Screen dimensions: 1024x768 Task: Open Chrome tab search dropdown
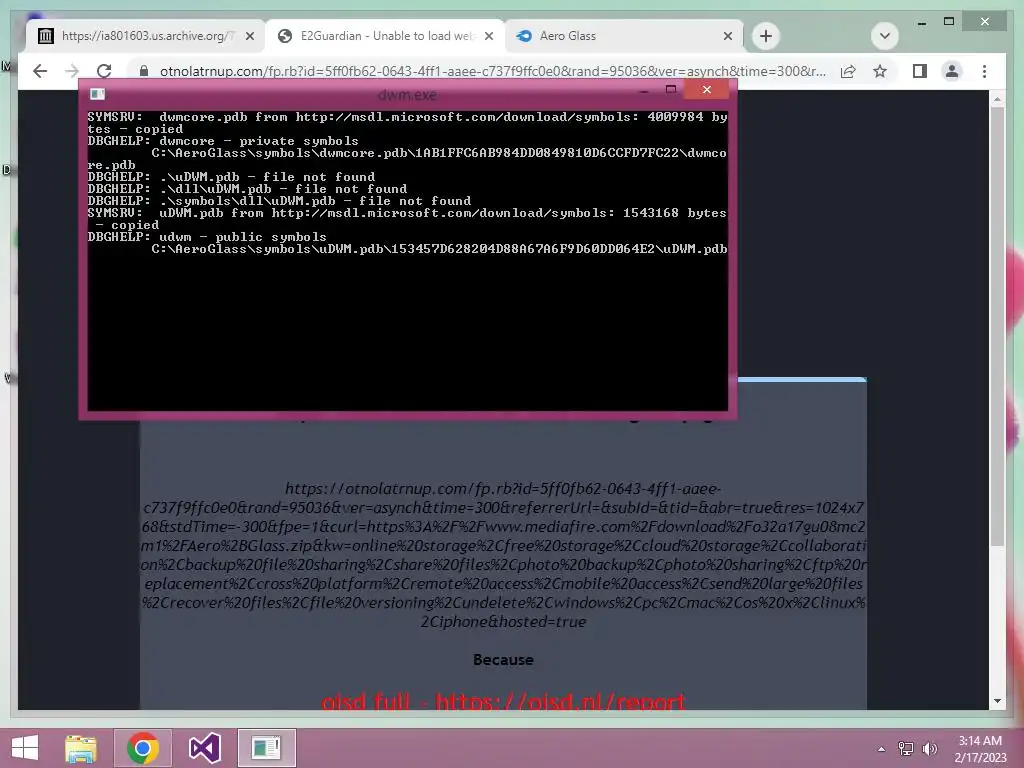[885, 36]
